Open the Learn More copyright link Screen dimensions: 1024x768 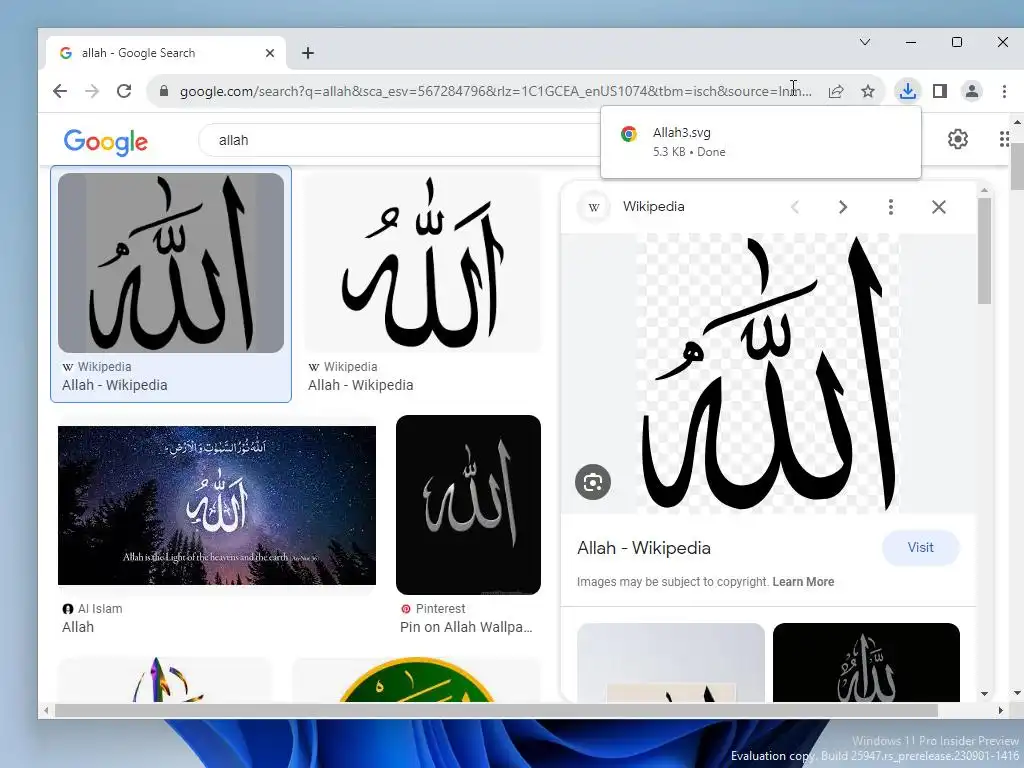click(803, 582)
